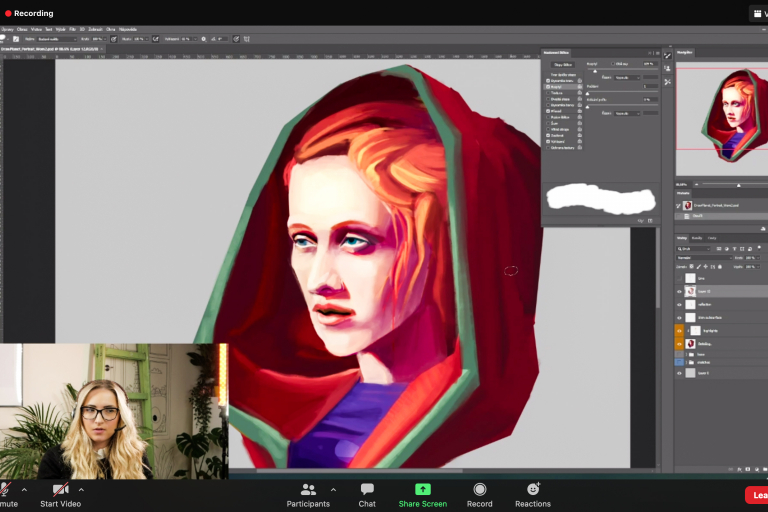This screenshot has width=768, height=512.
Task: Switch to the Navigator panel tab
Action: (x=685, y=50)
